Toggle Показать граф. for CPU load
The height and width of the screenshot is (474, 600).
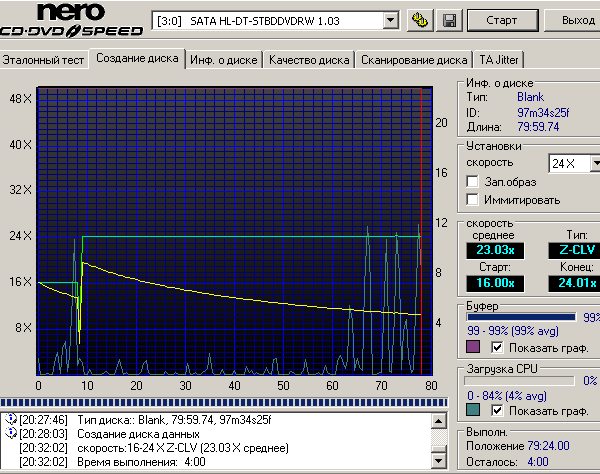click(497, 410)
